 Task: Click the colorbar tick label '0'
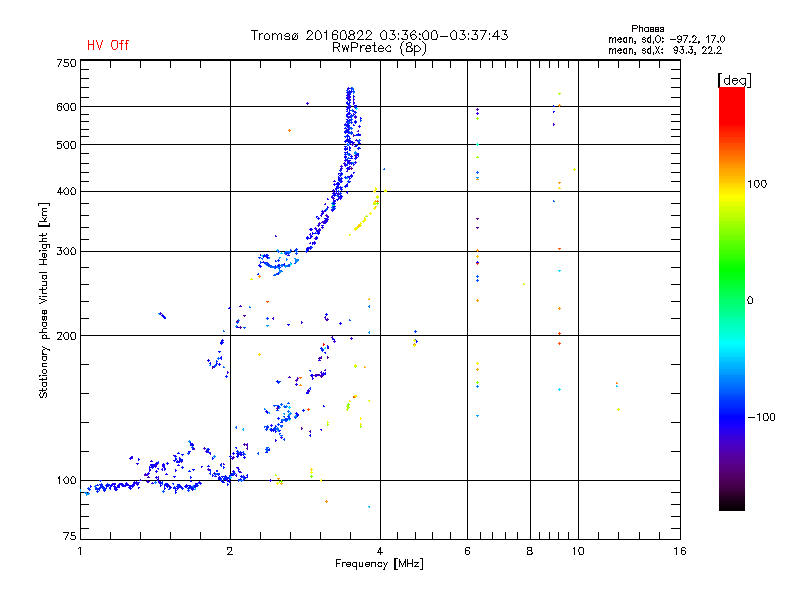(750, 301)
